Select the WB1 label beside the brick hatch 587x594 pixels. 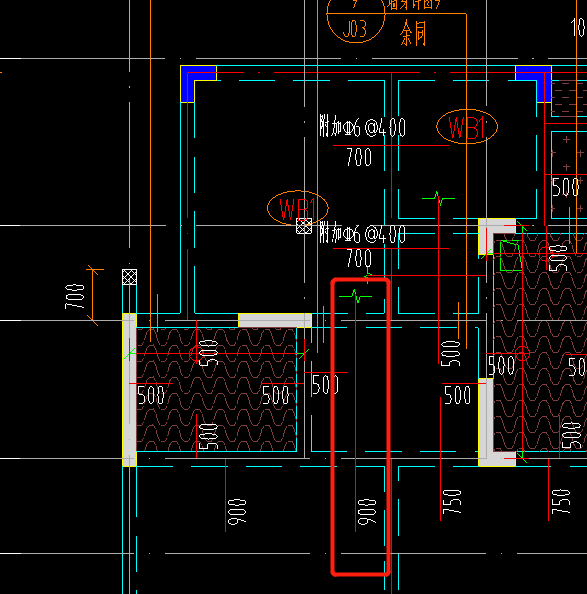point(467,127)
